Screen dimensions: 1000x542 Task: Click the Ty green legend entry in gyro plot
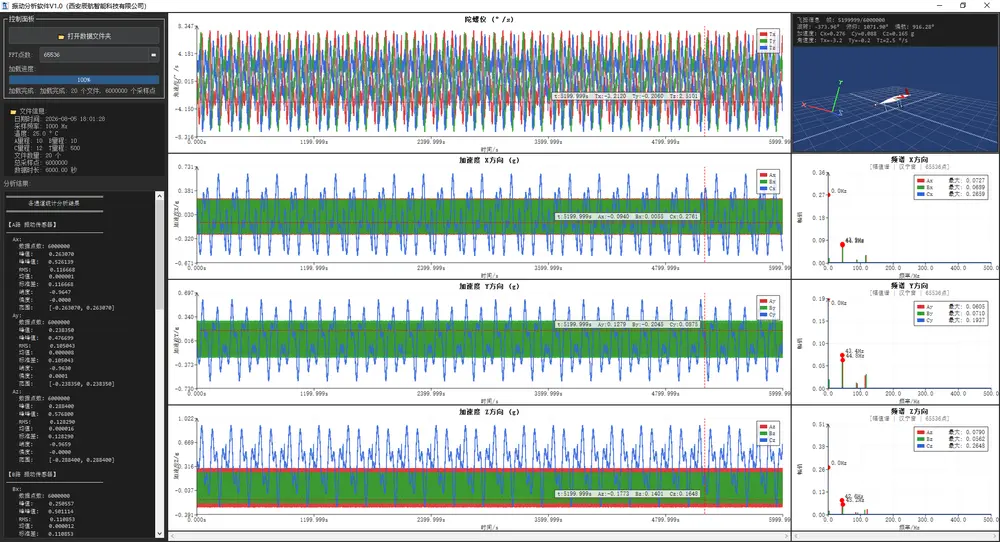pyautogui.click(x=768, y=41)
